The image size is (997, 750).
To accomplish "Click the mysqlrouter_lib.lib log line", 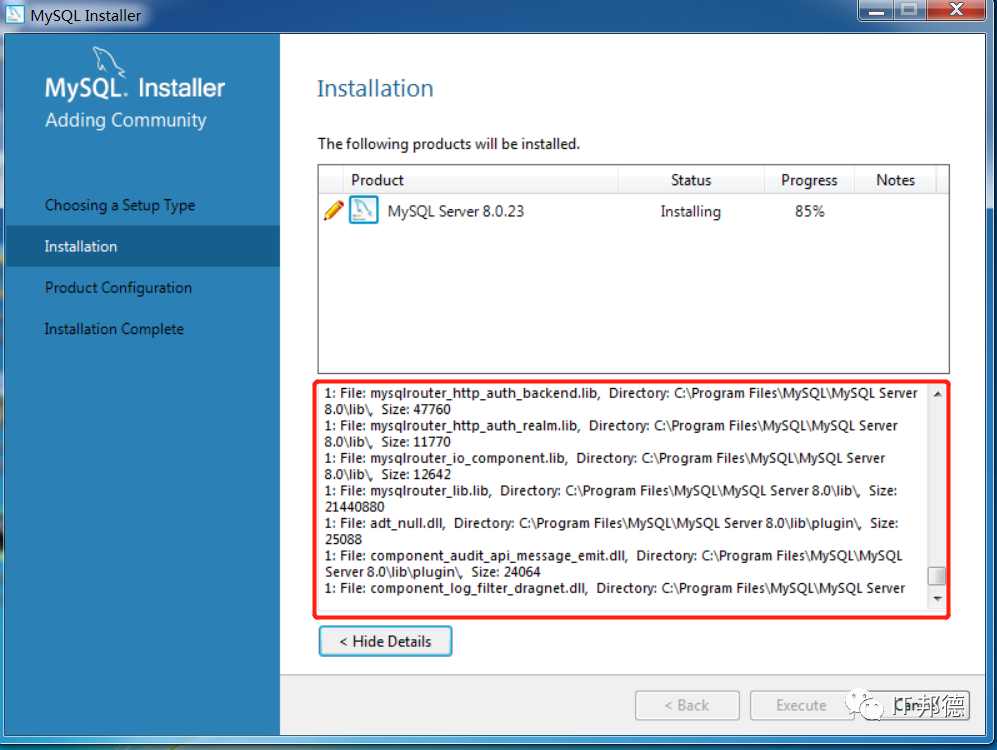I will 611,498.
